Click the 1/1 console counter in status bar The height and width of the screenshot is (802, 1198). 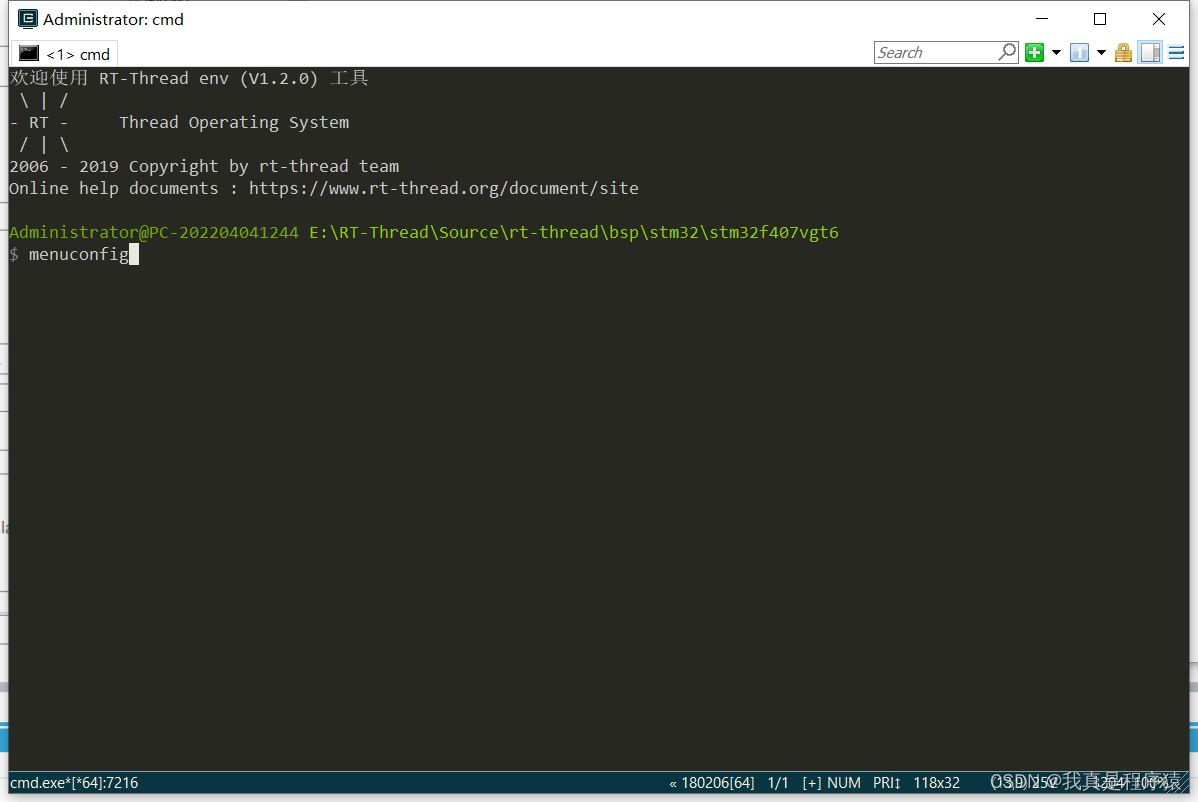[778, 783]
